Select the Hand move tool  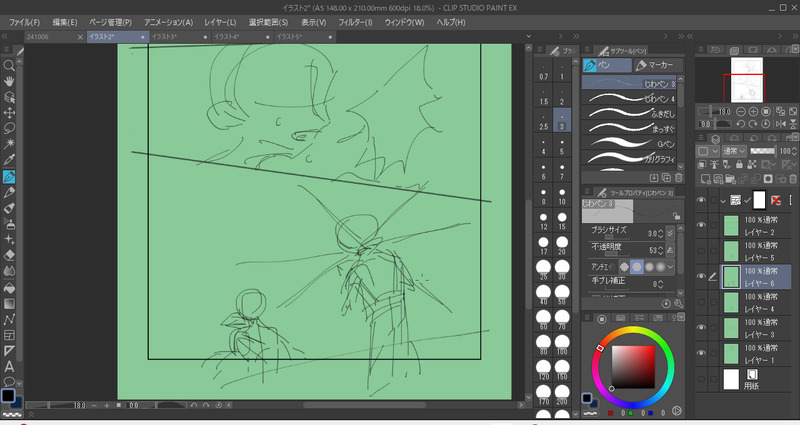click(x=9, y=81)
